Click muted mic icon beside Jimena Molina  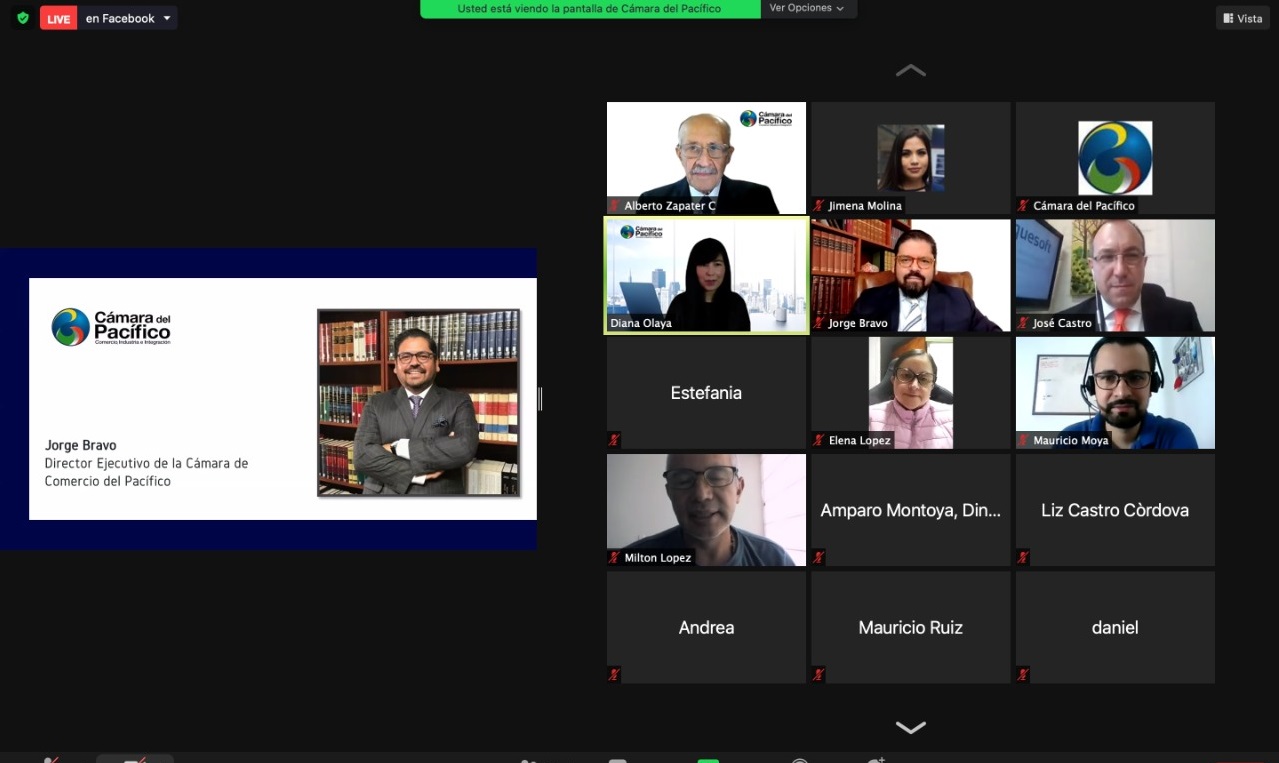(819, 206)
